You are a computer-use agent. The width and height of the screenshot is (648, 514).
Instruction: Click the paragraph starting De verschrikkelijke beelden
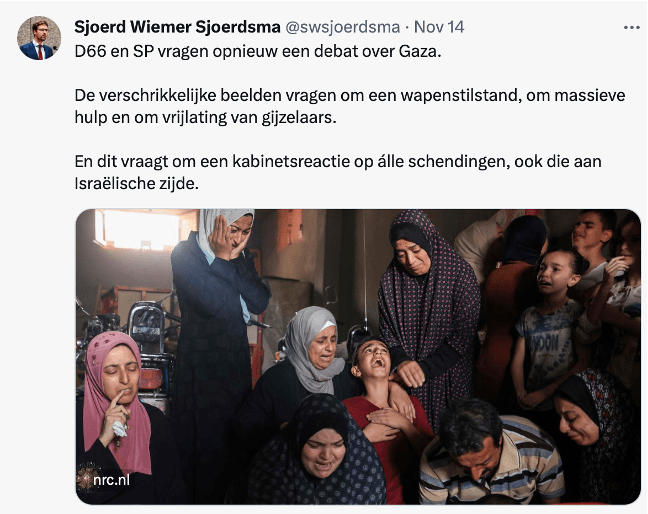point(350,106)
